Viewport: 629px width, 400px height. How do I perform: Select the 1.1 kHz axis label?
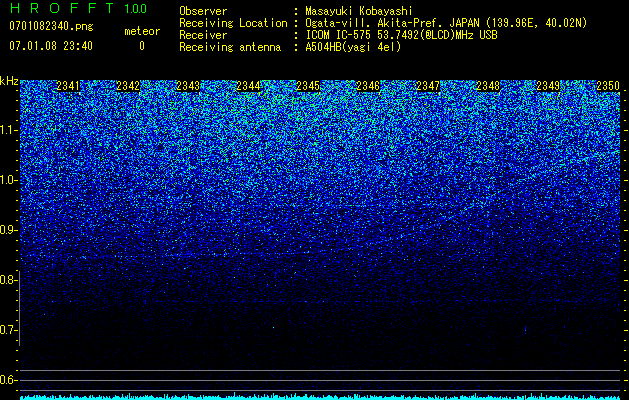7,130
